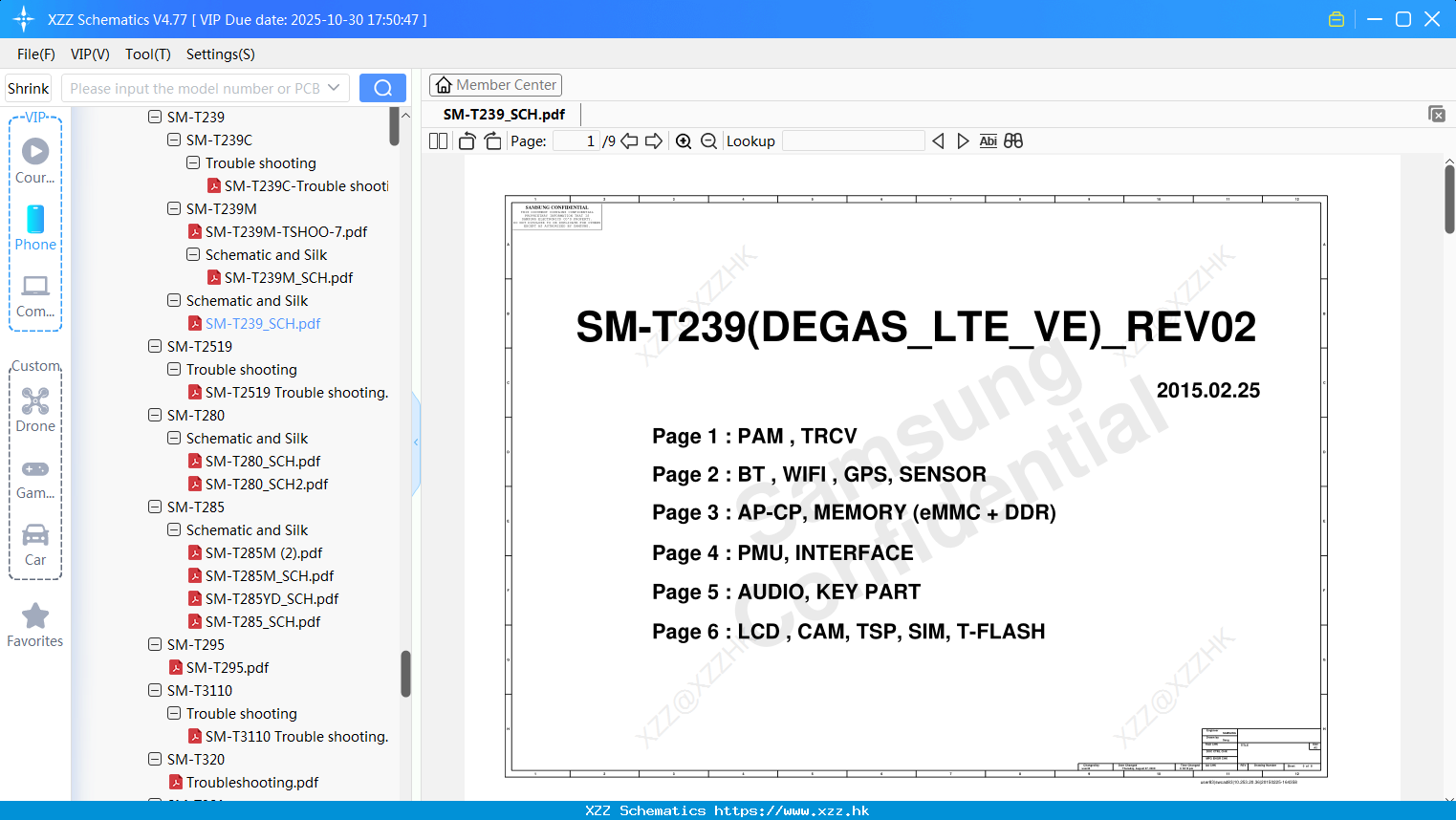Image resolution: width=1456 pixels, height=820 pixels.
Task: Click the yellow toolbox icon in title bar
Action: [1336, 19]
